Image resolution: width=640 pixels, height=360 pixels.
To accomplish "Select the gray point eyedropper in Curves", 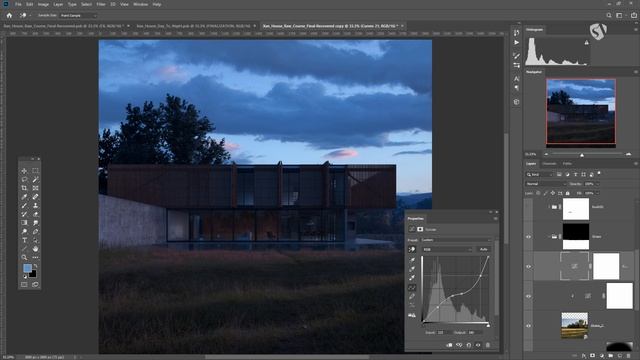I will tap(412, 269).
